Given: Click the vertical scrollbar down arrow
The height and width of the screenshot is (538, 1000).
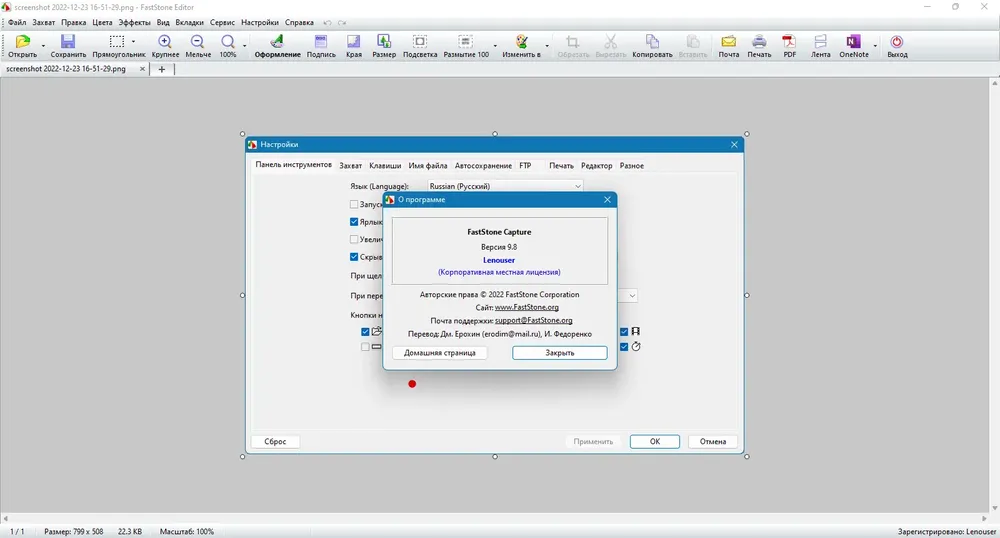Looking at the screenshot, I should pos(995,508).
